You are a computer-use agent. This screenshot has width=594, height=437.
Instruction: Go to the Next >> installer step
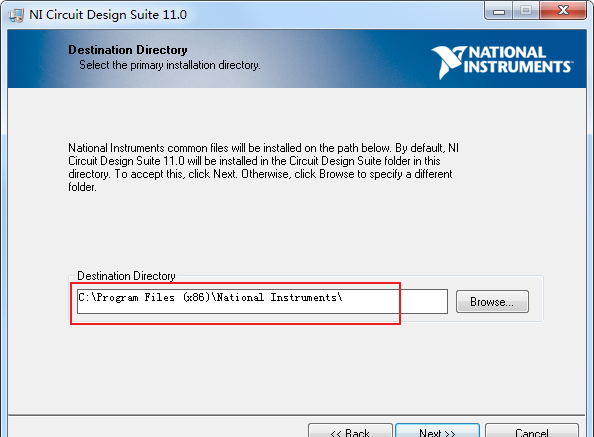(x=438, y=431)
